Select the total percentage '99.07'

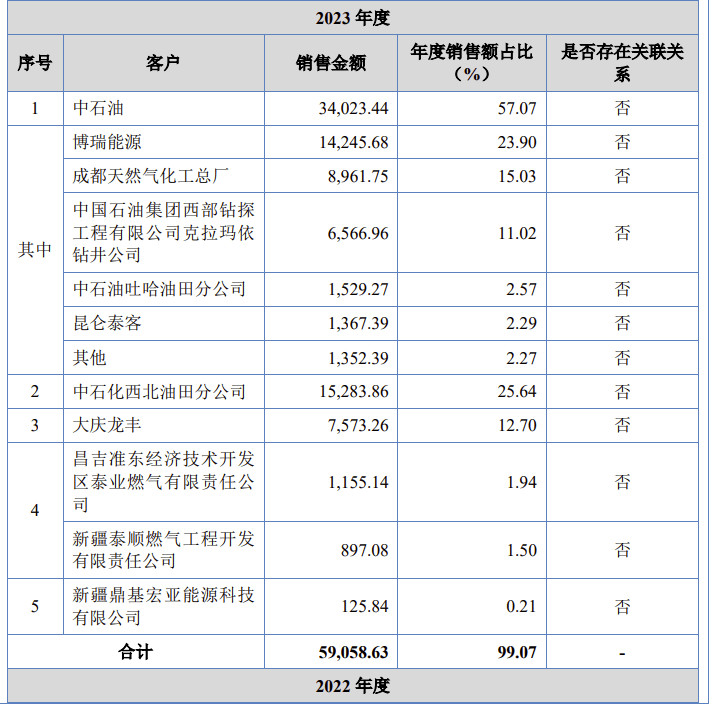pyautogui.click(x=517, y=652)
